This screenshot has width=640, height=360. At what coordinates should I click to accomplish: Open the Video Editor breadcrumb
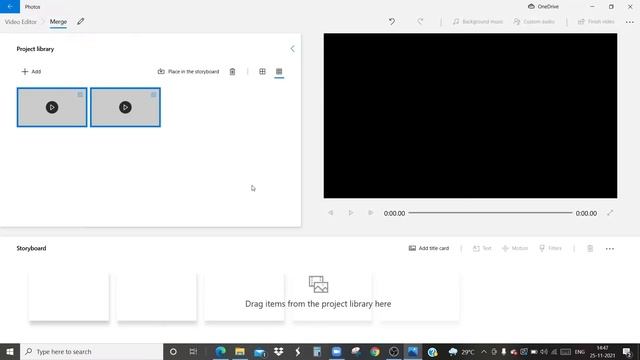tap(20, 22)
